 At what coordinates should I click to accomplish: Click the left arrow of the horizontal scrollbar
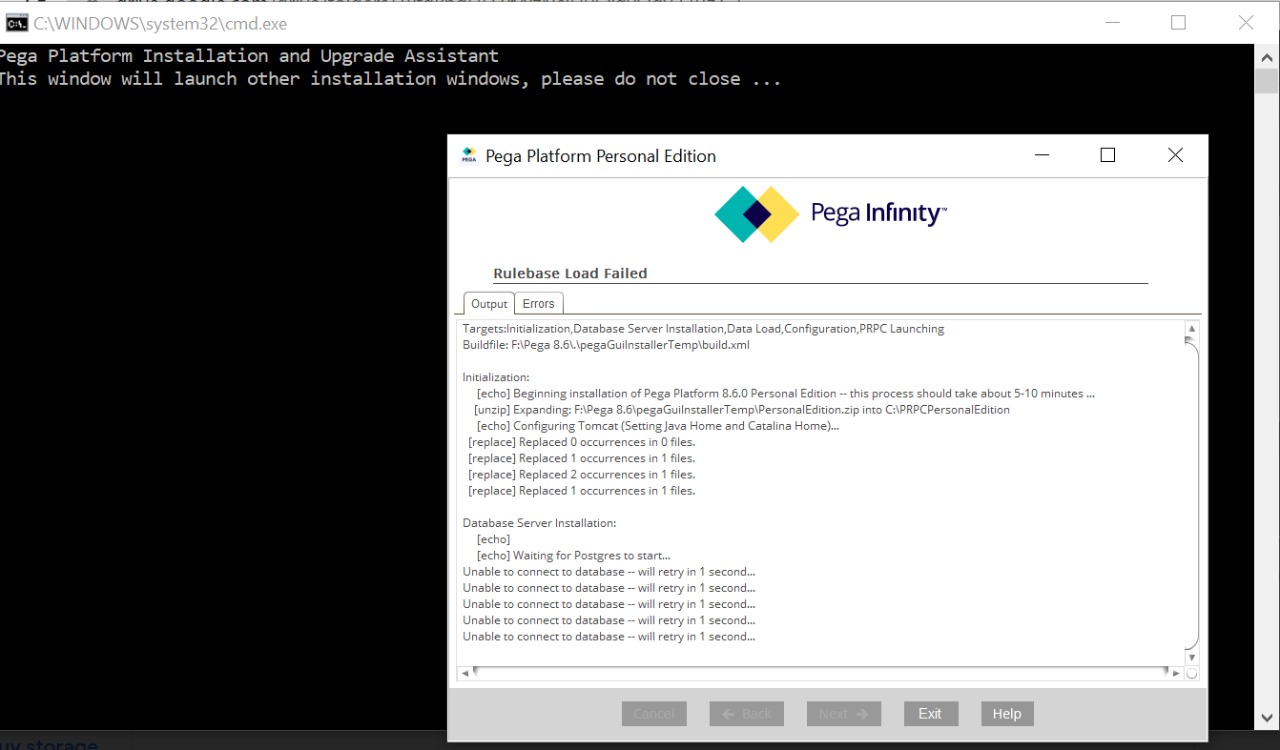point(464,672)
